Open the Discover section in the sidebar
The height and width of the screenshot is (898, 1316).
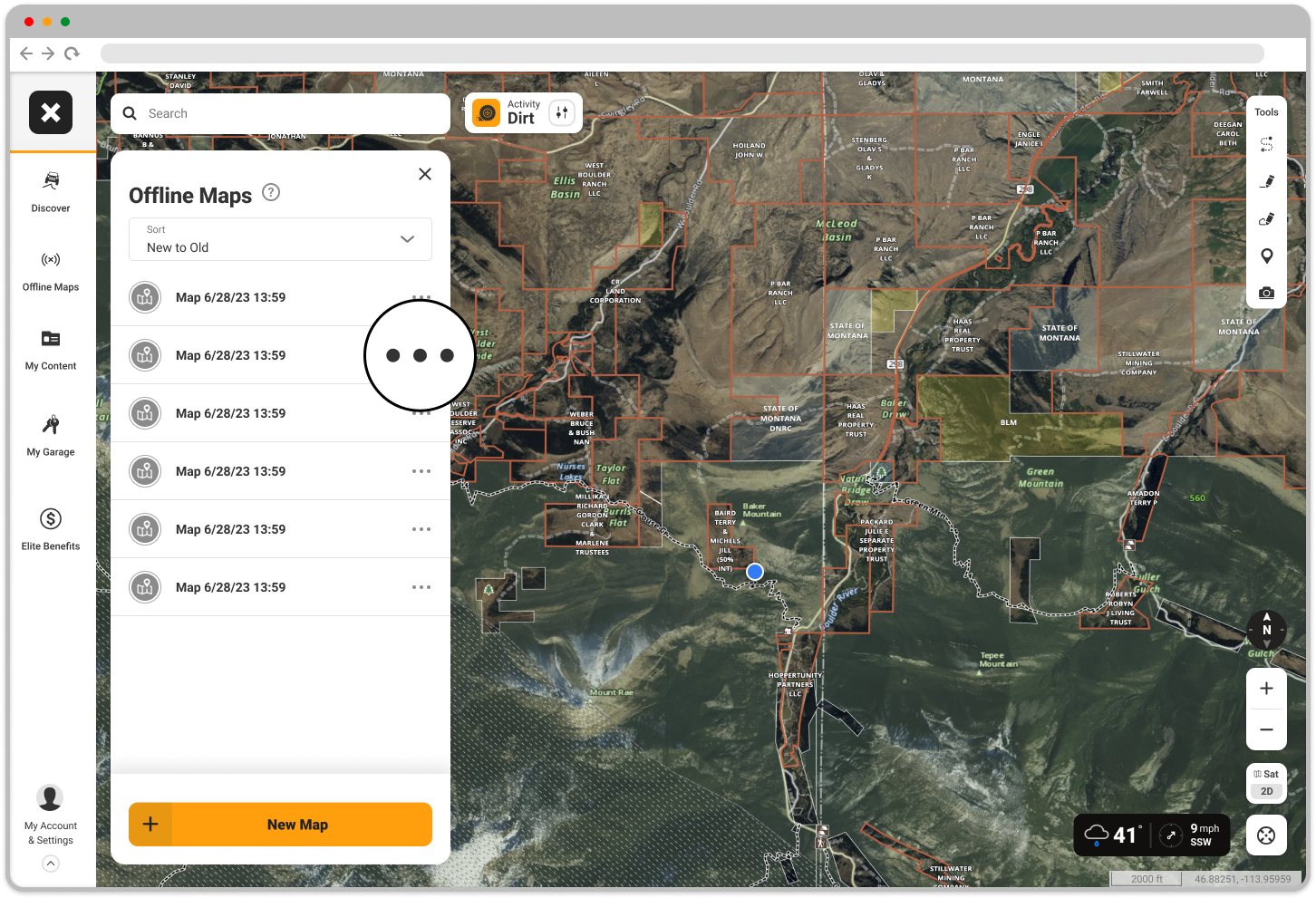[51, 192]
